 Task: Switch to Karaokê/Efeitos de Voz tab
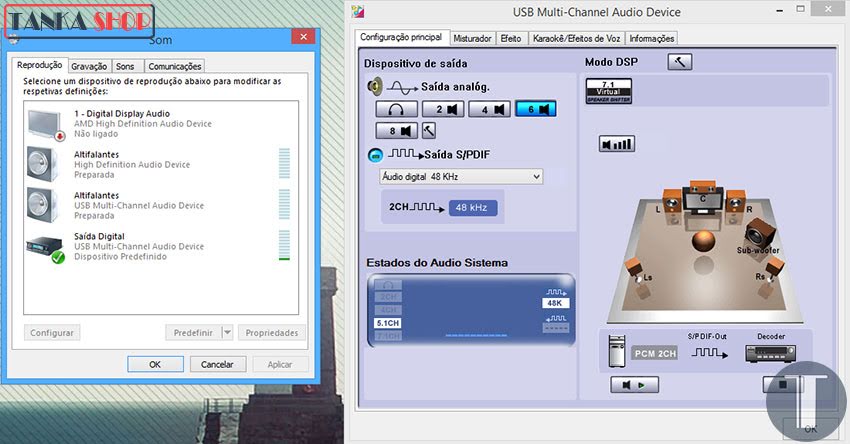pyautogui.click(x=576, y=38)
